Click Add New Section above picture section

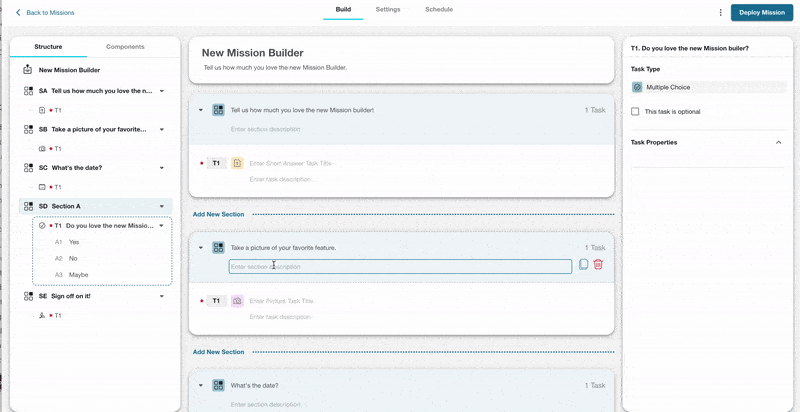(218, 215)
